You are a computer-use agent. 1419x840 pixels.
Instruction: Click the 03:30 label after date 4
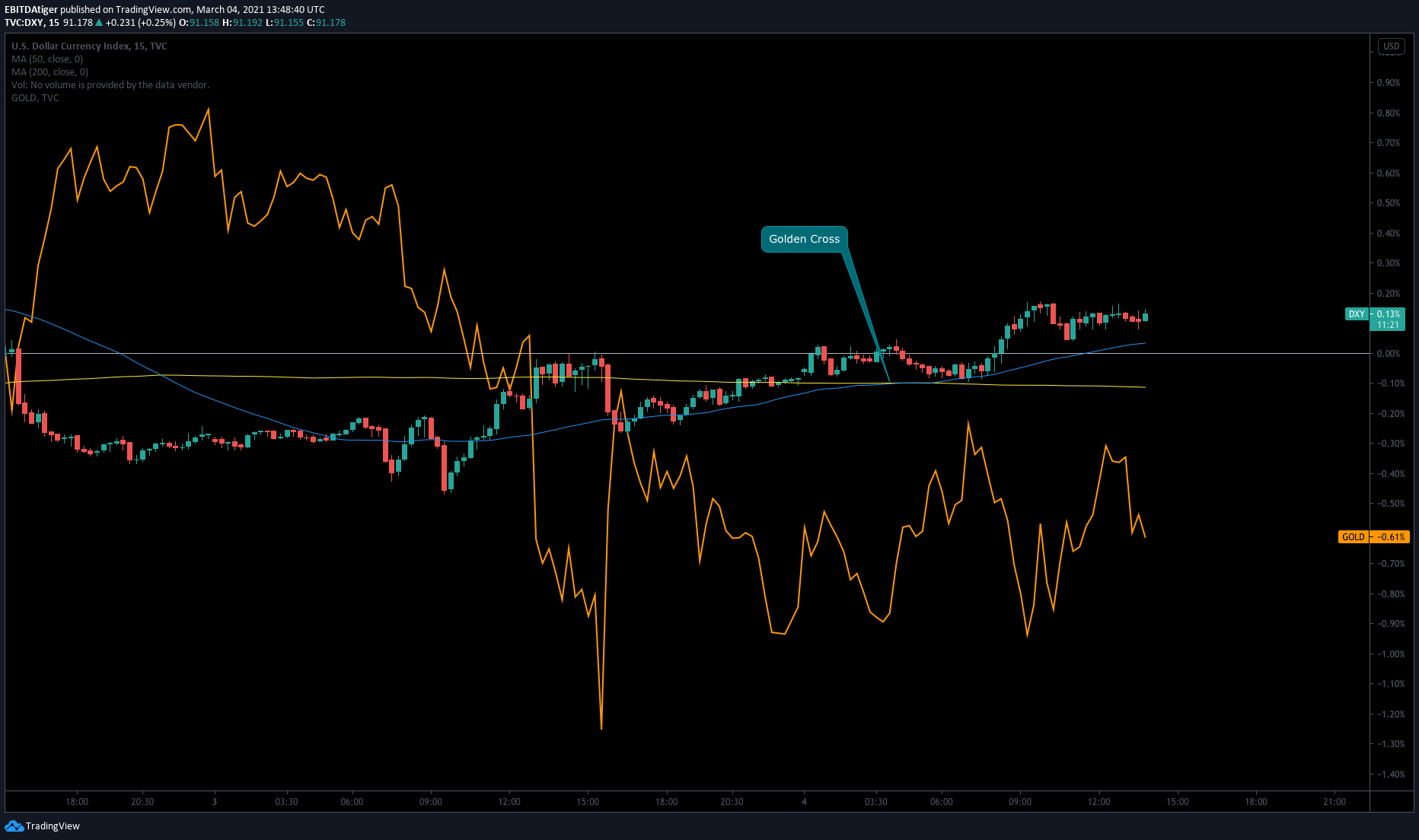coord(876,802)
